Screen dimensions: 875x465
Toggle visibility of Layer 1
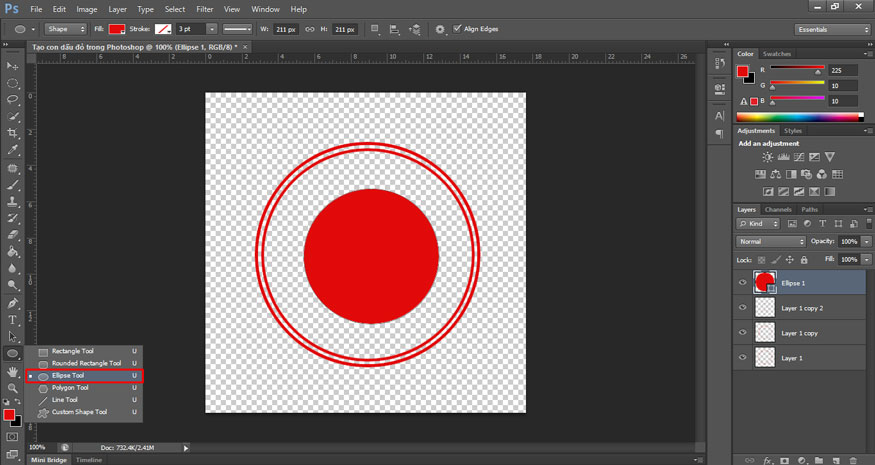743,357
